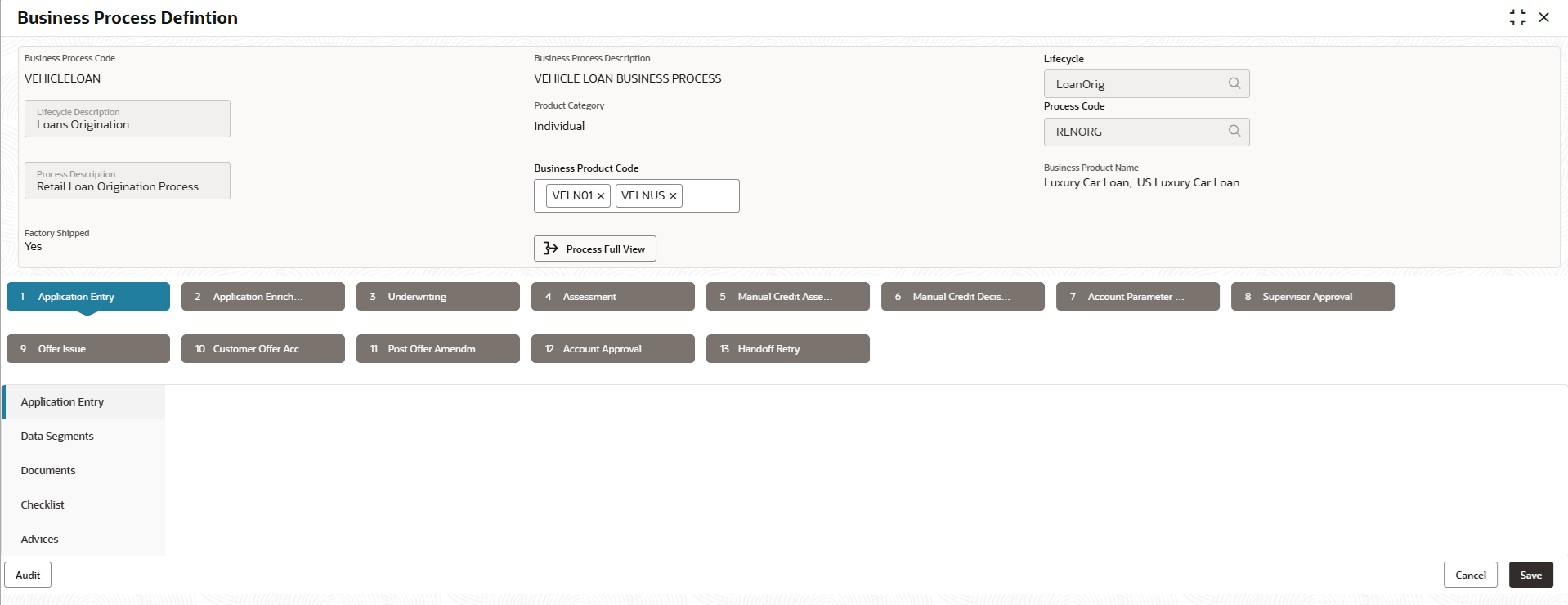Click the Lifecycle Description field
Viewport: 1568px width, 605px height.
[128, 119]
